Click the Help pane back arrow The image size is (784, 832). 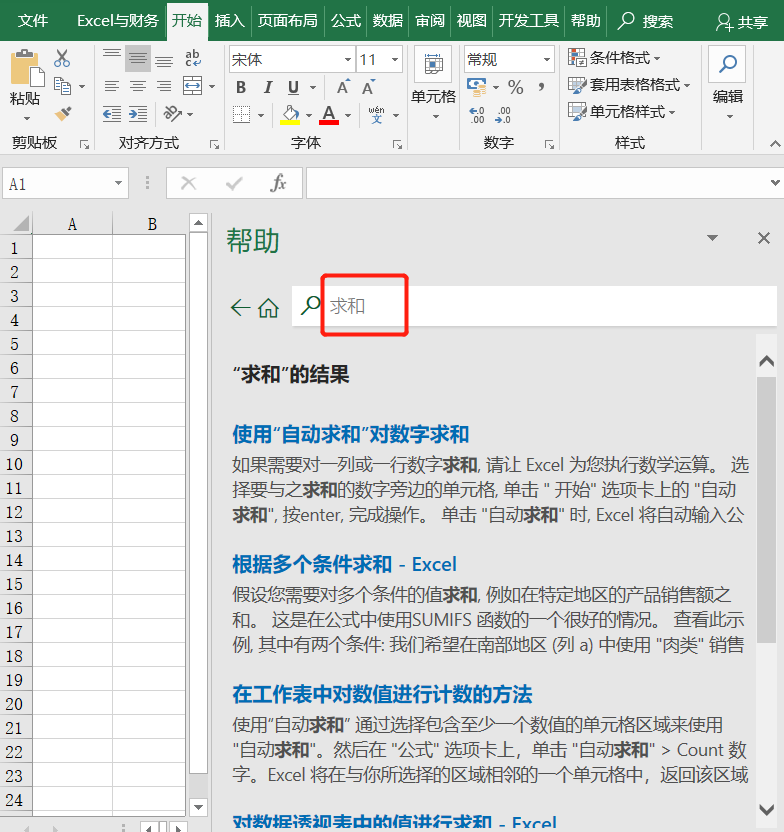point(239,308)
